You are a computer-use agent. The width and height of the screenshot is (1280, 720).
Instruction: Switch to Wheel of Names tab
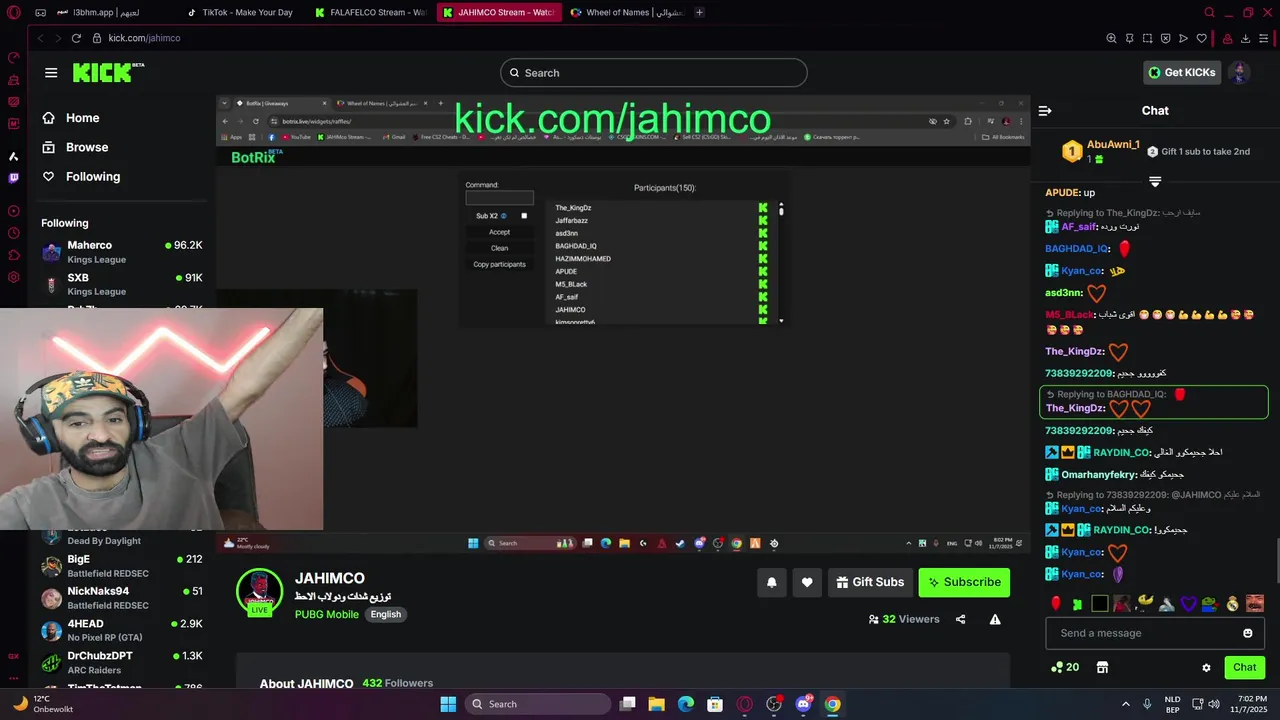point(626,12)
